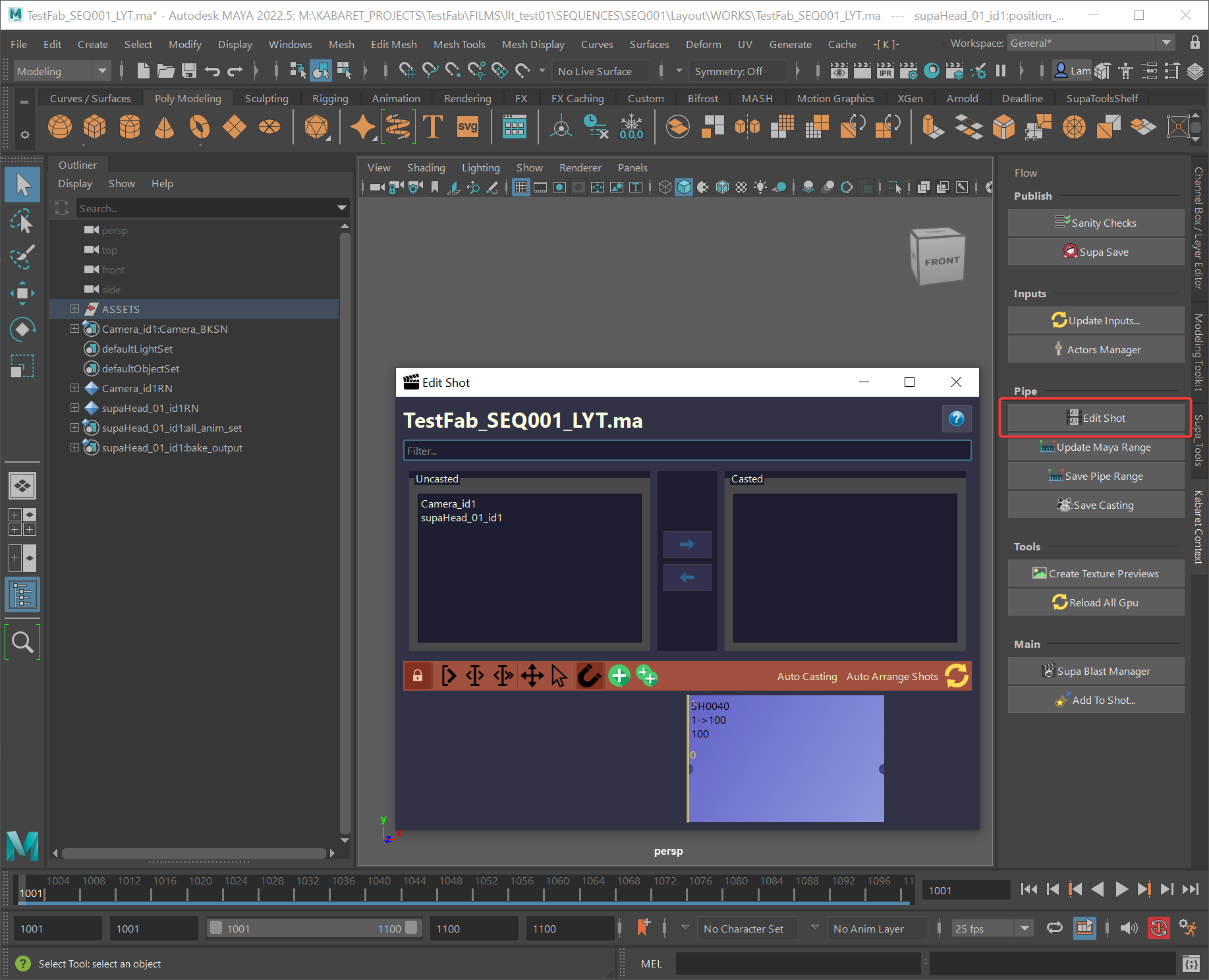Screen dimensions: 1209x980
Task: Click the blue help question mark icon
Action: [x=957, y=418]
